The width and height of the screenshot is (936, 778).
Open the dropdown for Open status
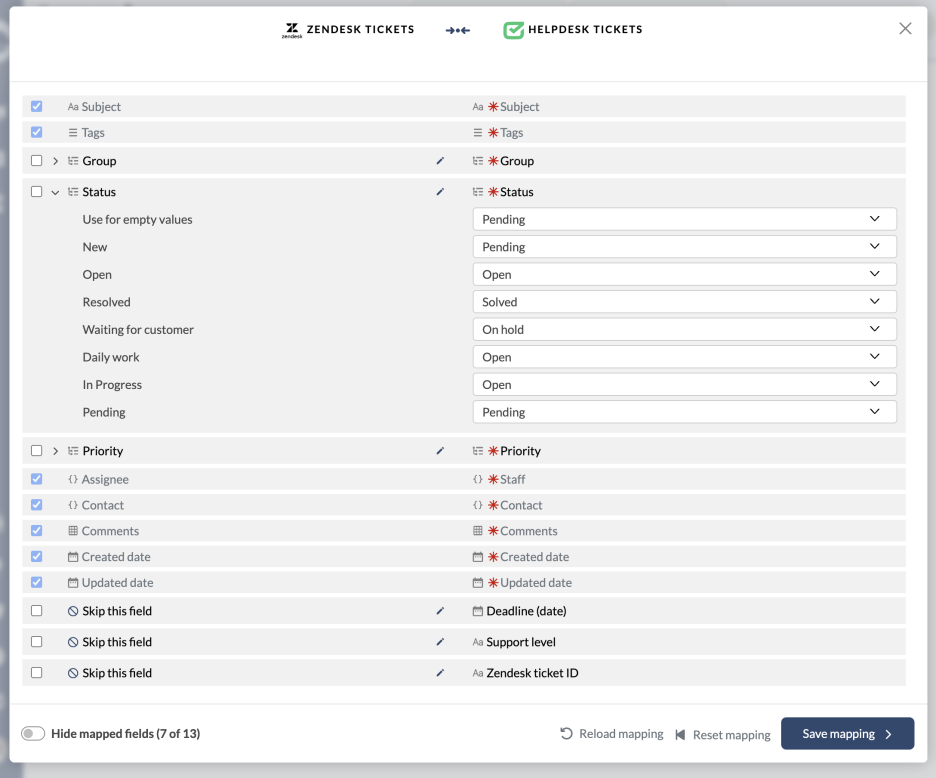(685, 274)
